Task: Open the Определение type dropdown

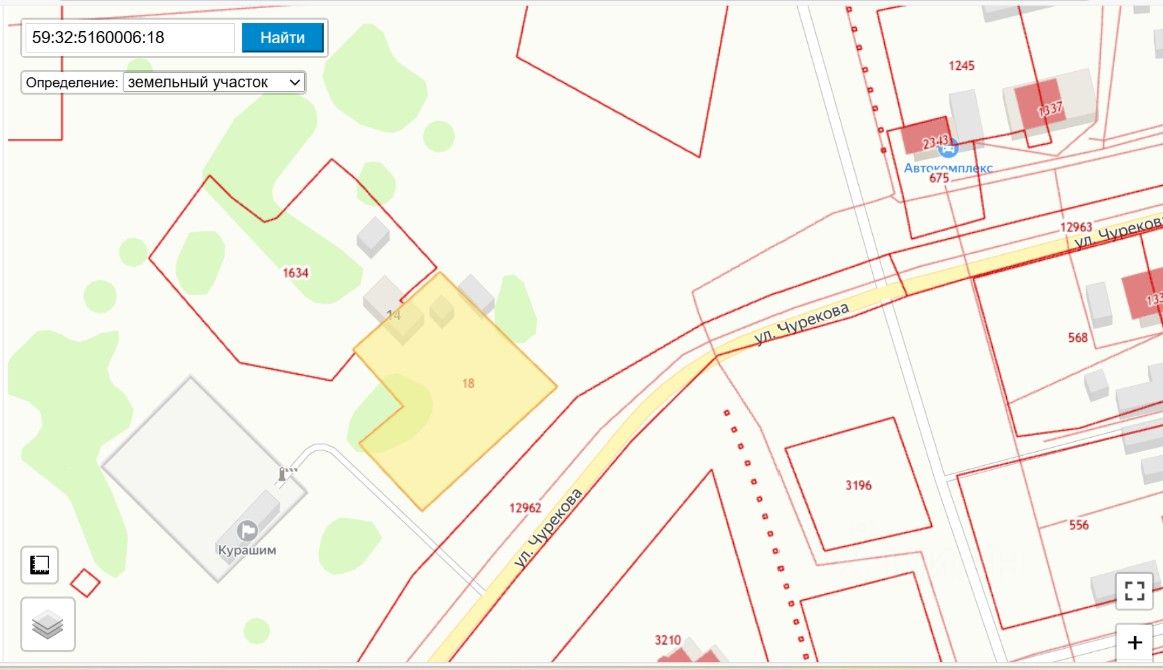Action: [214, 82]
